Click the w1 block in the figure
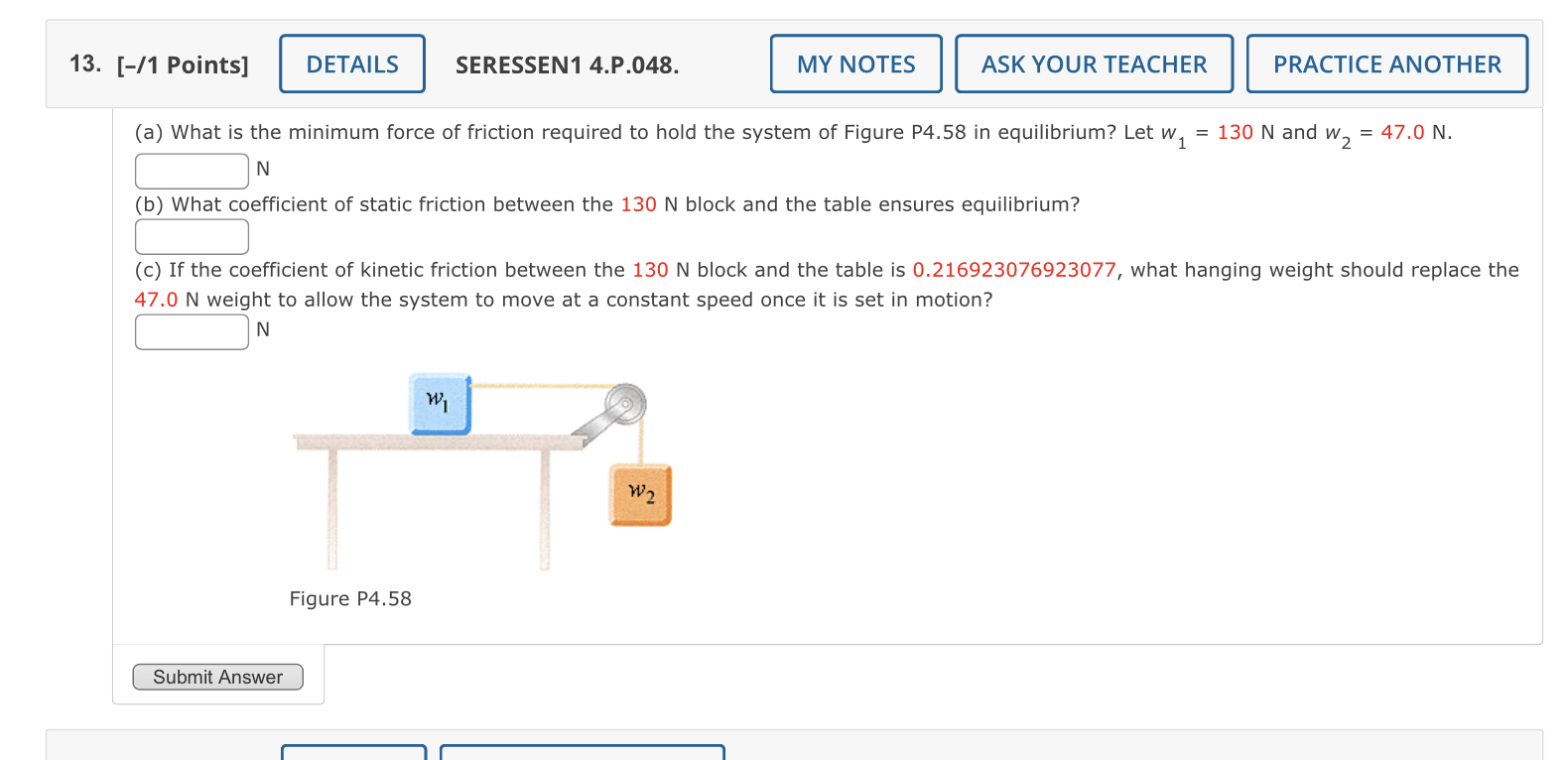Viewport: 1568px width, 760px height. click(x=440, y=404)
